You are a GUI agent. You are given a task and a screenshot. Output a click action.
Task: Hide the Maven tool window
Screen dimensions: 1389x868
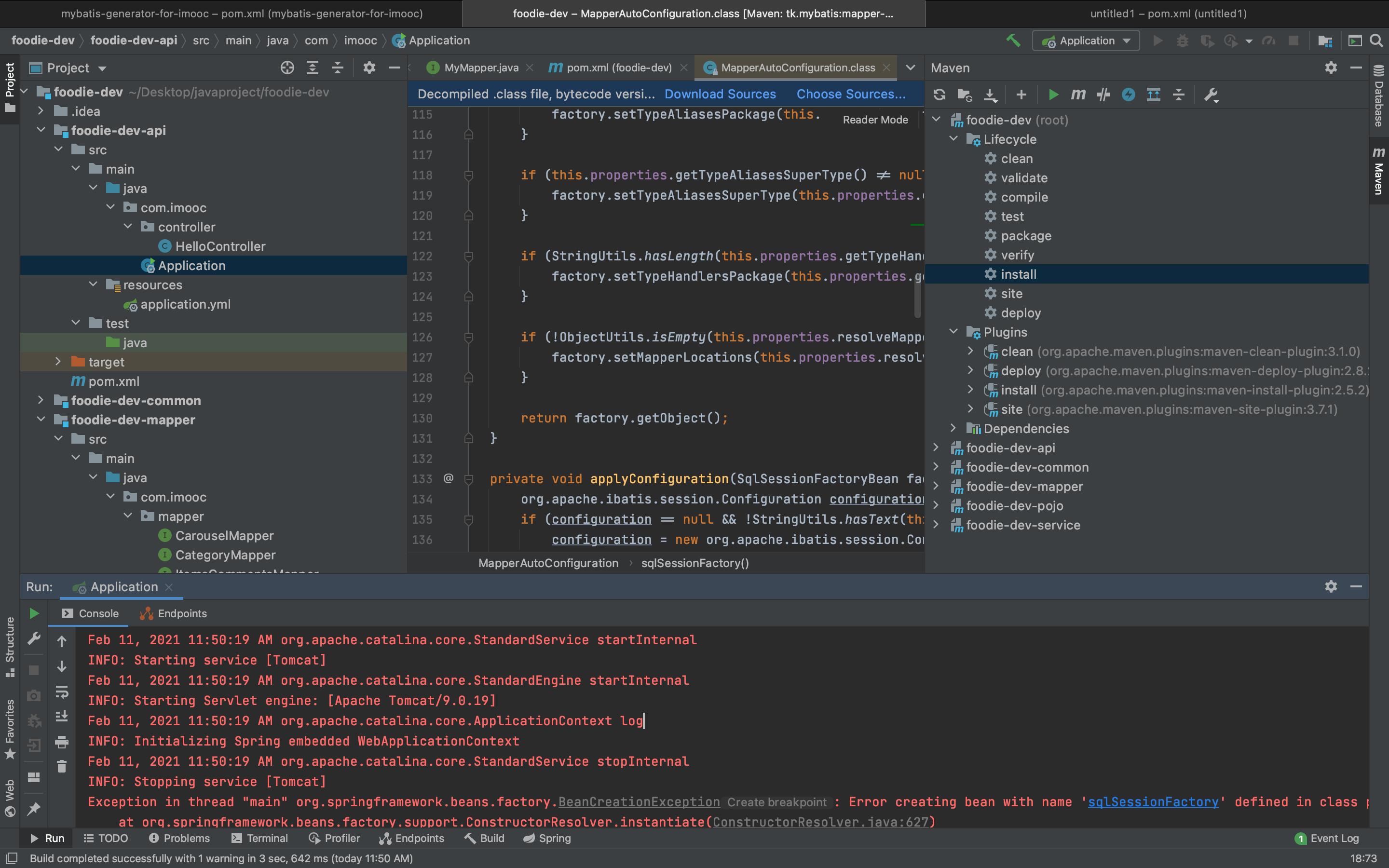(1356, 68)
